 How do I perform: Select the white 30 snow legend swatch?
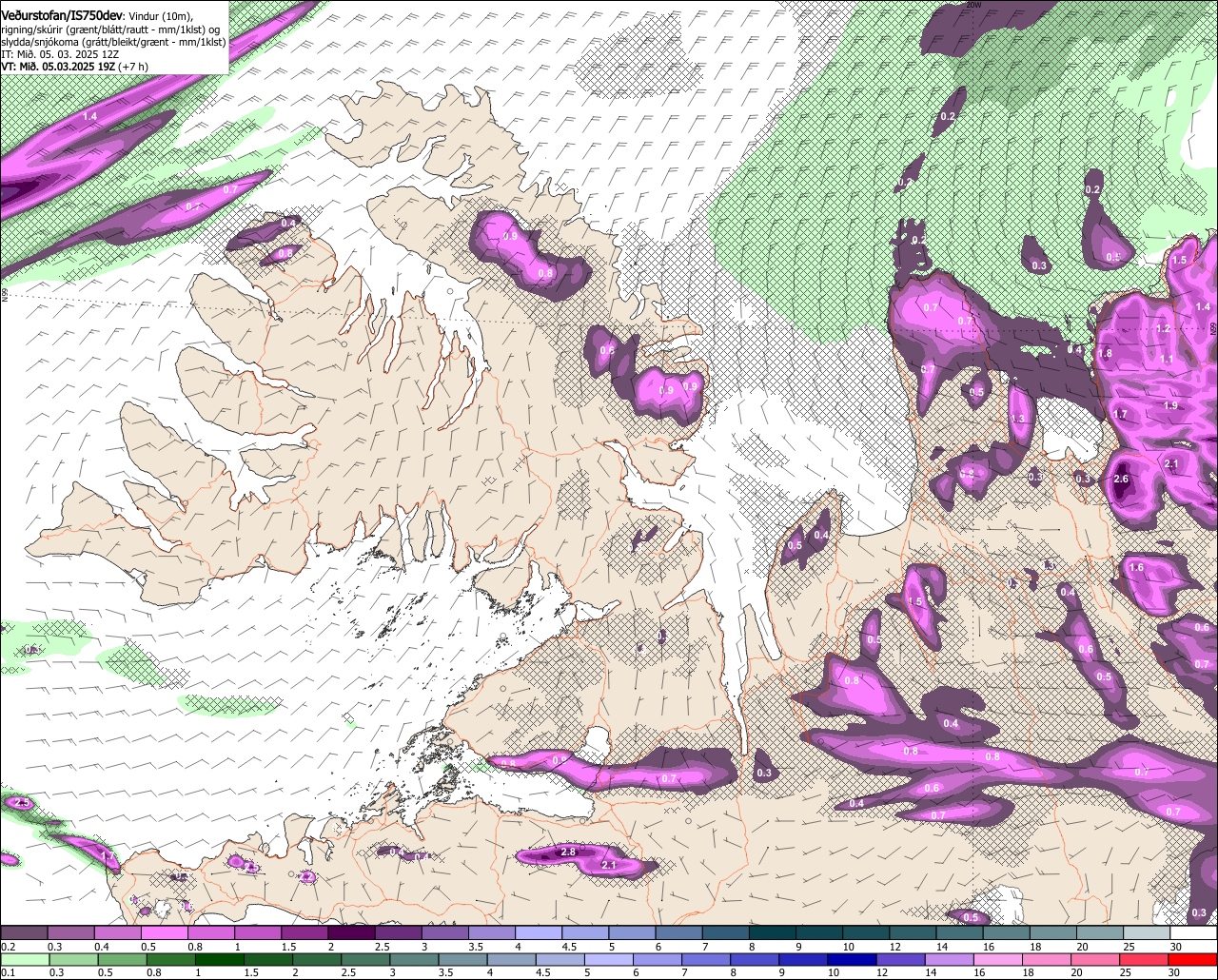[x=1193, y=932]
